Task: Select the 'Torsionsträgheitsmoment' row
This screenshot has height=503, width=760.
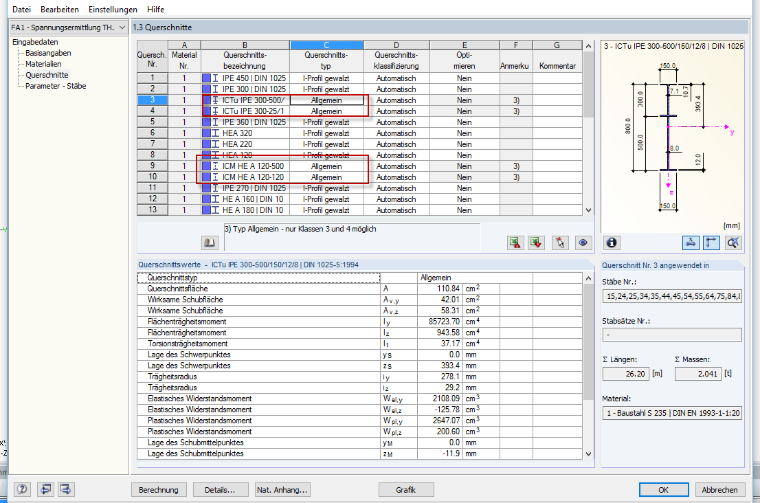Action: (x=360, y=344)
